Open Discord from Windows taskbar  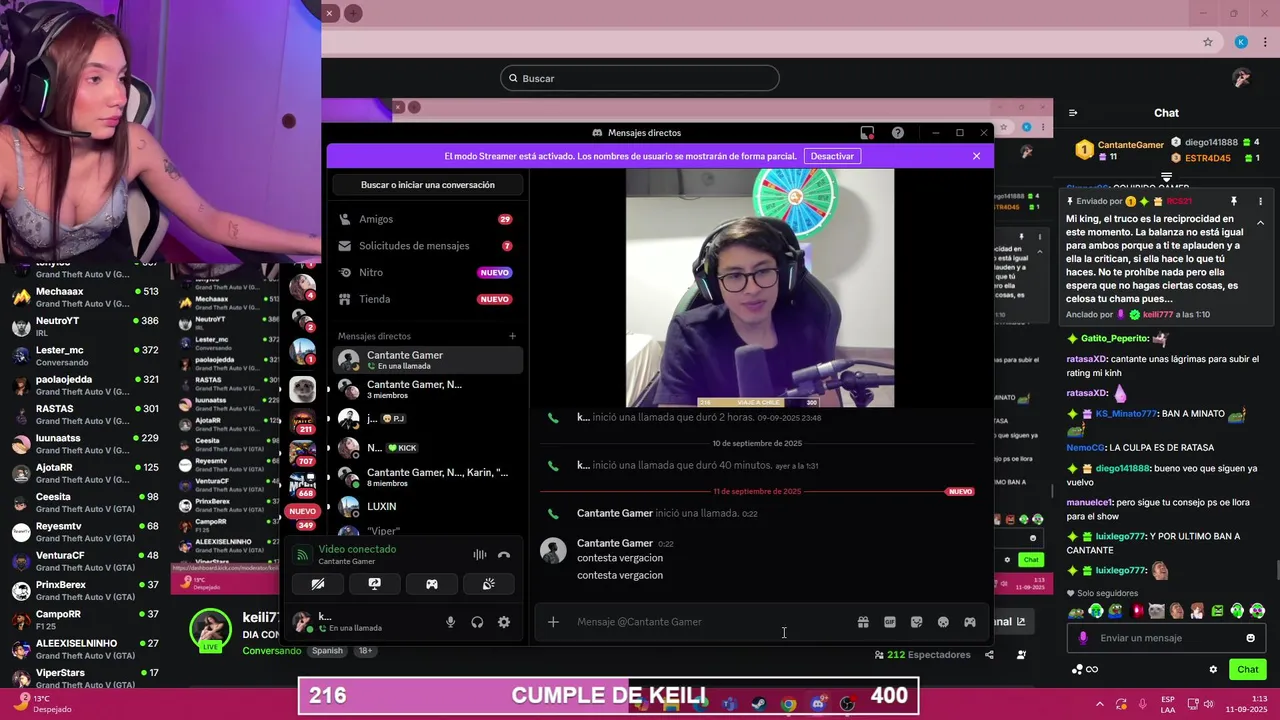[818, 704]
